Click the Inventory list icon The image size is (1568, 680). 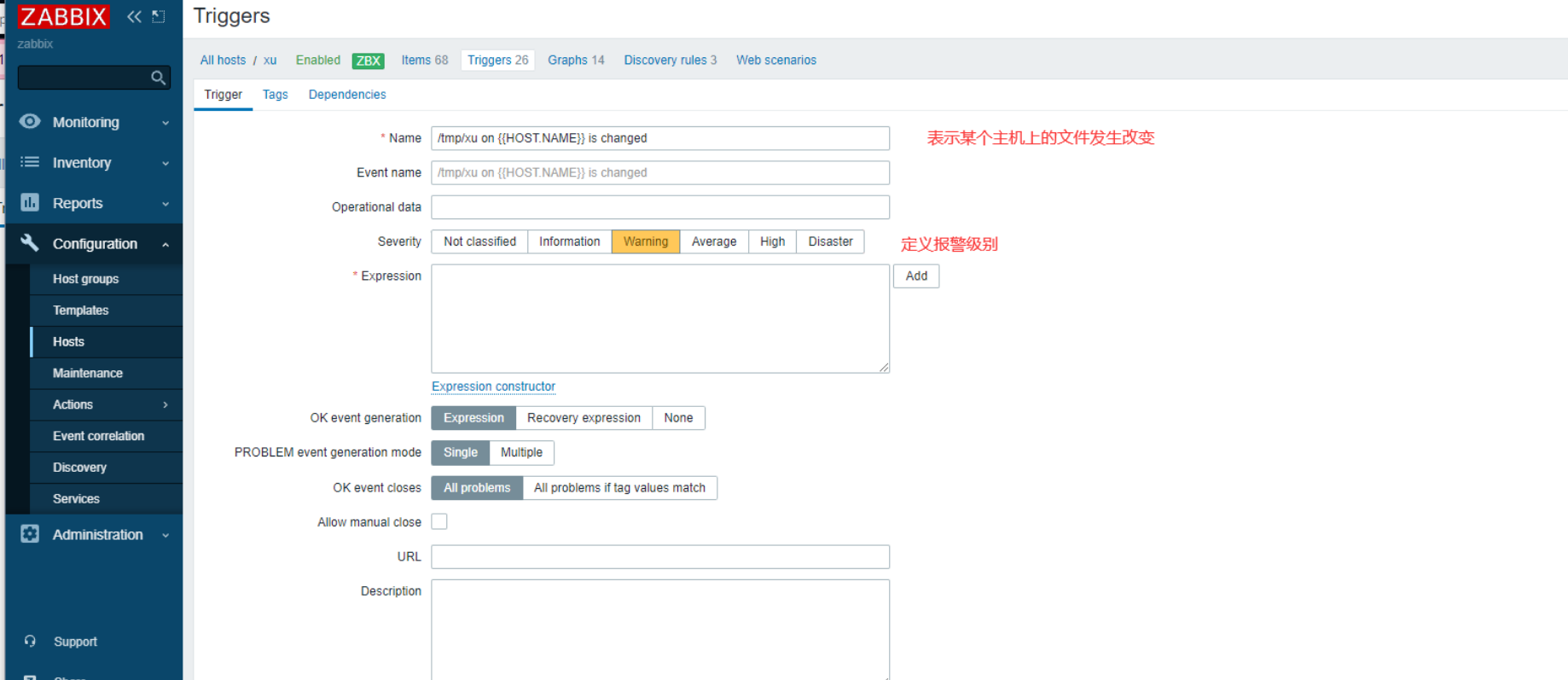pyautogui.click(x=30, y=162)
